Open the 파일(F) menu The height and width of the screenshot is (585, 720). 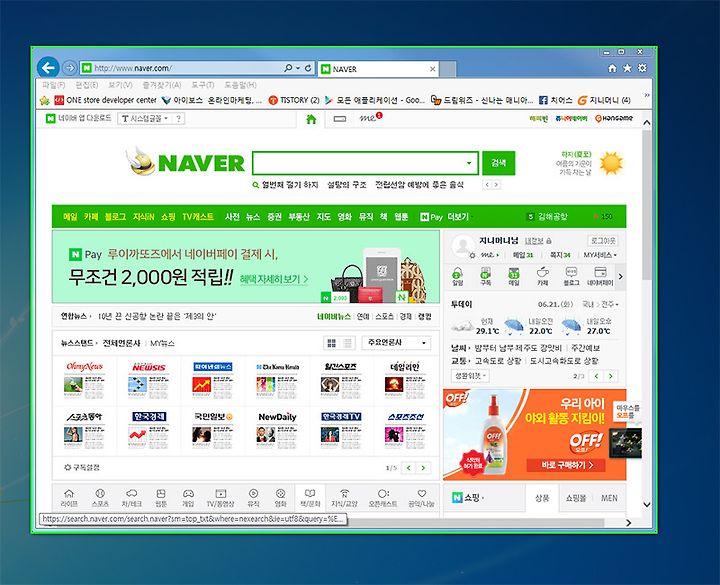pos(54,85)
